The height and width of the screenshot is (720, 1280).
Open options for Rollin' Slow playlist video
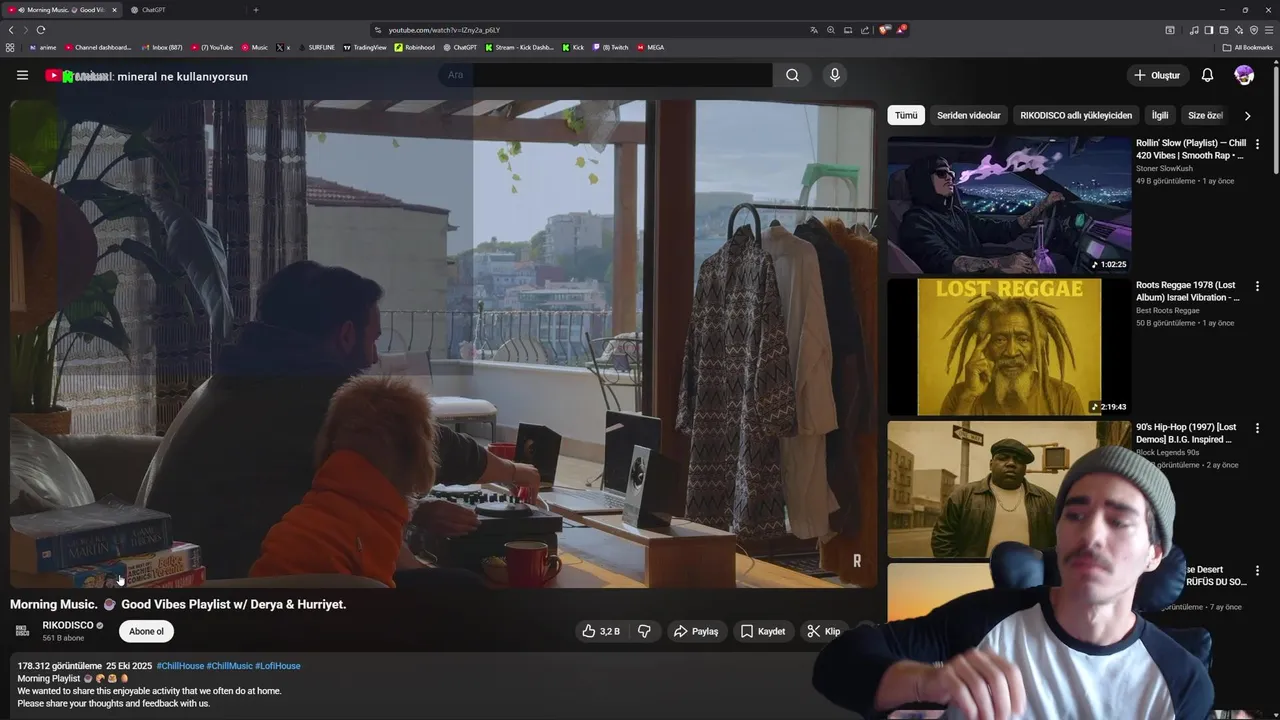pyautogui.click(x=1257, y=144)
